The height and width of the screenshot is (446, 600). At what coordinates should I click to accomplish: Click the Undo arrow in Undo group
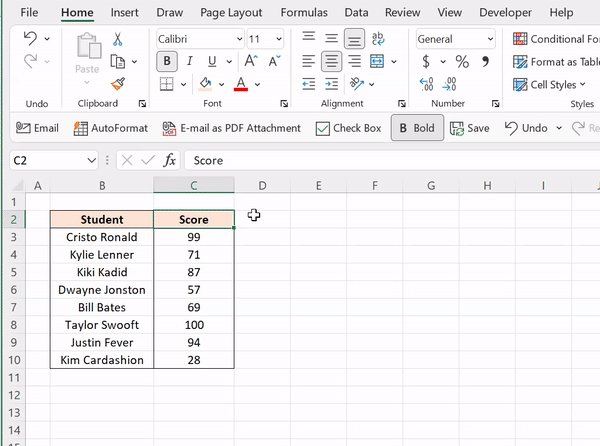[x=30, y=39]
